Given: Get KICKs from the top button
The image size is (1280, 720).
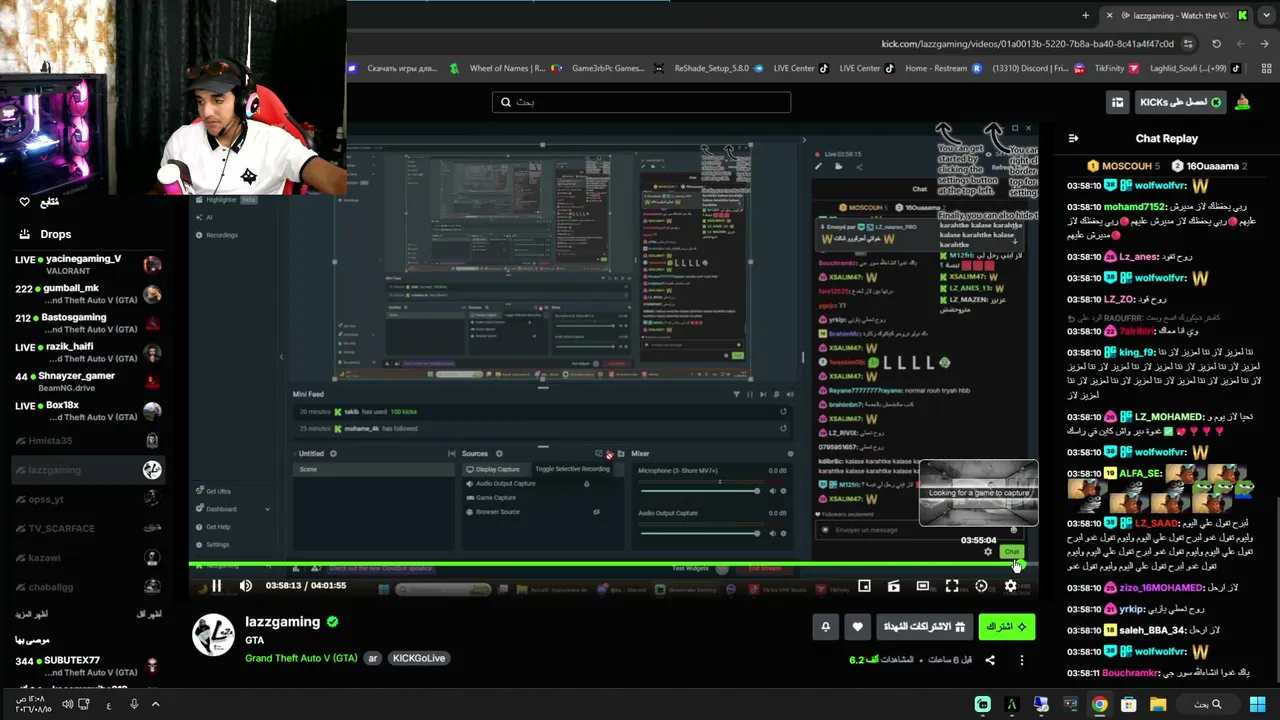Looking at the screenshot, I should click(1180, 102).
